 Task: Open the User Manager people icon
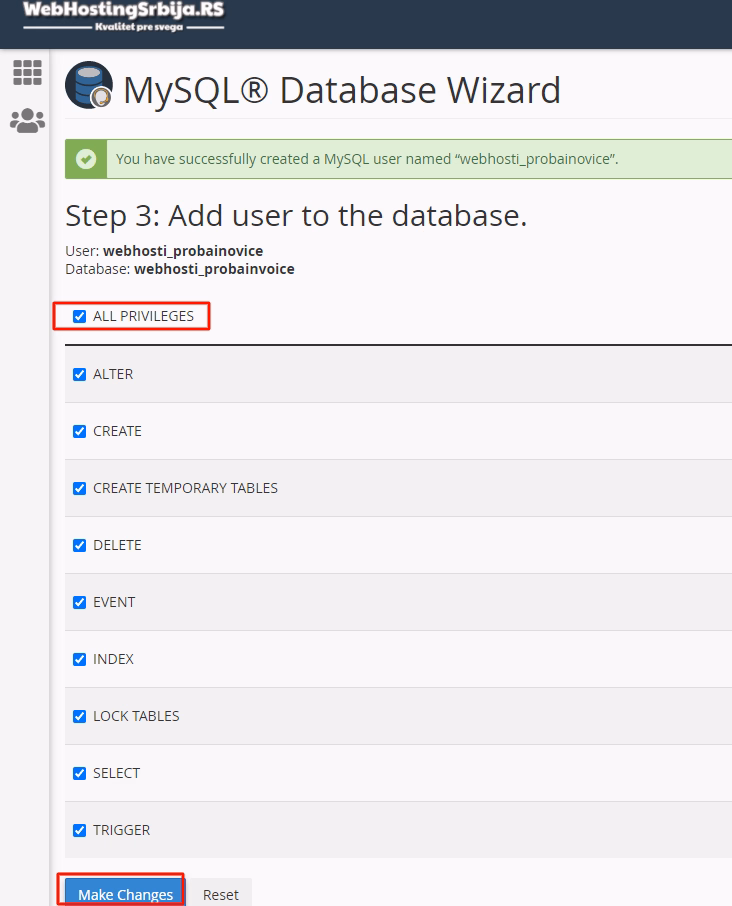coord(27,121)
